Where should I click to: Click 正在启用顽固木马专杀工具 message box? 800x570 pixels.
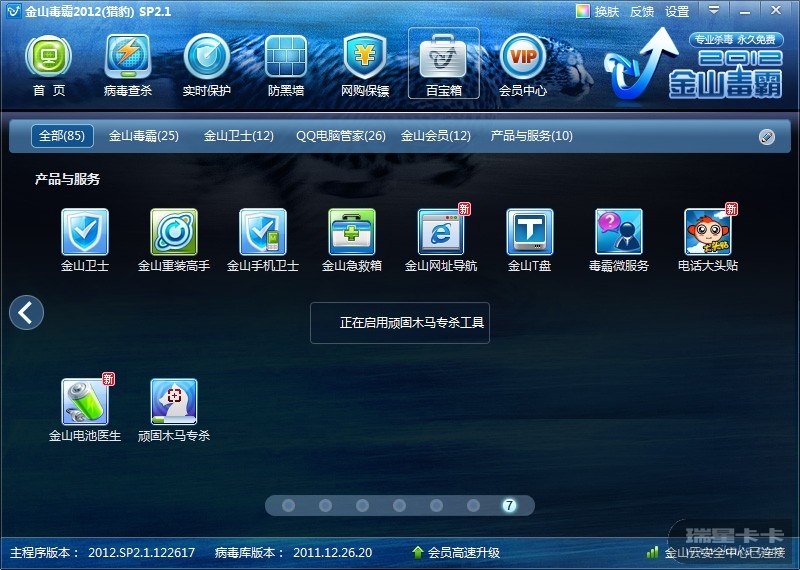coord(400,323)
